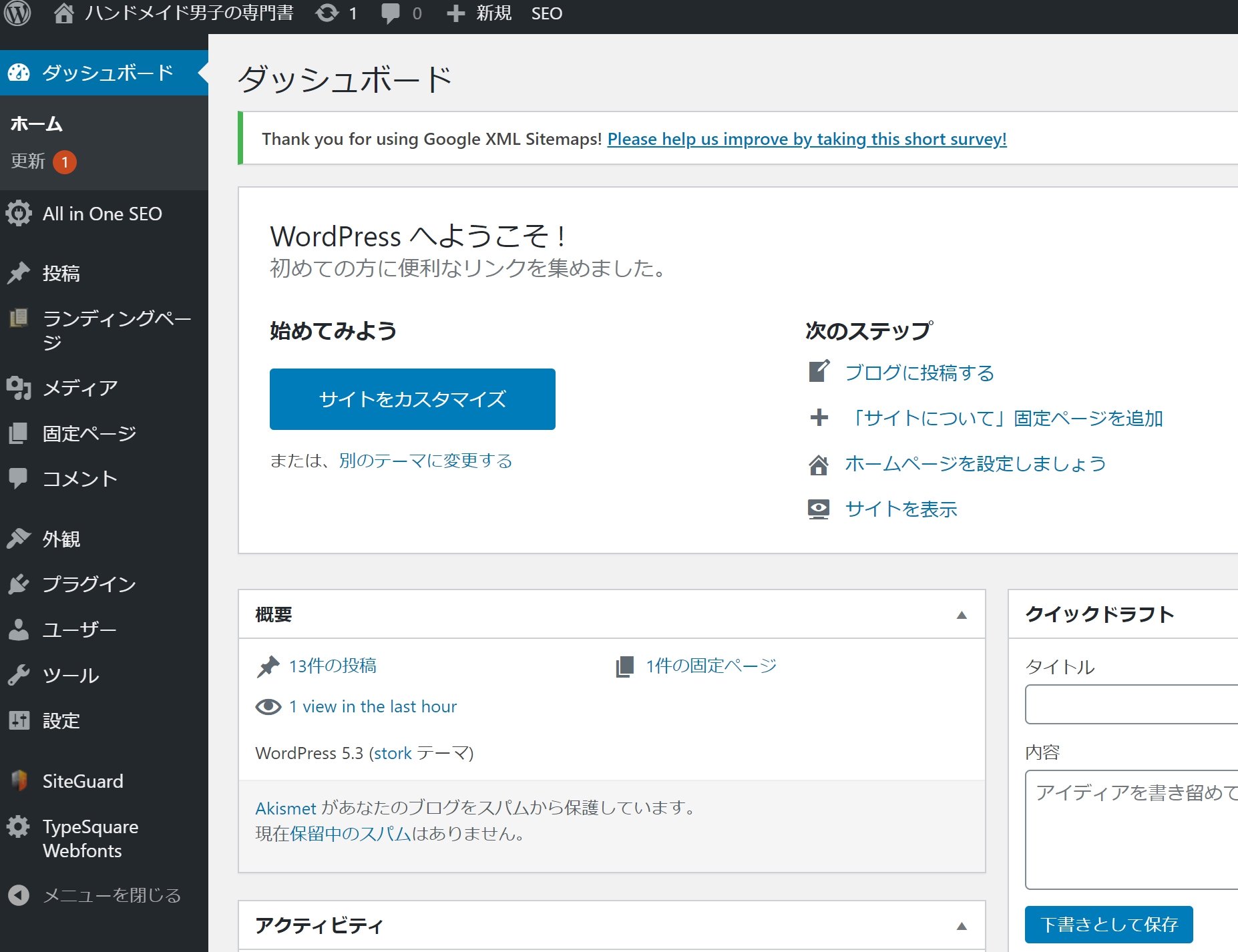Open the ユーザー menu
This screenshot has height=952, width=1238.
[104, 630]
